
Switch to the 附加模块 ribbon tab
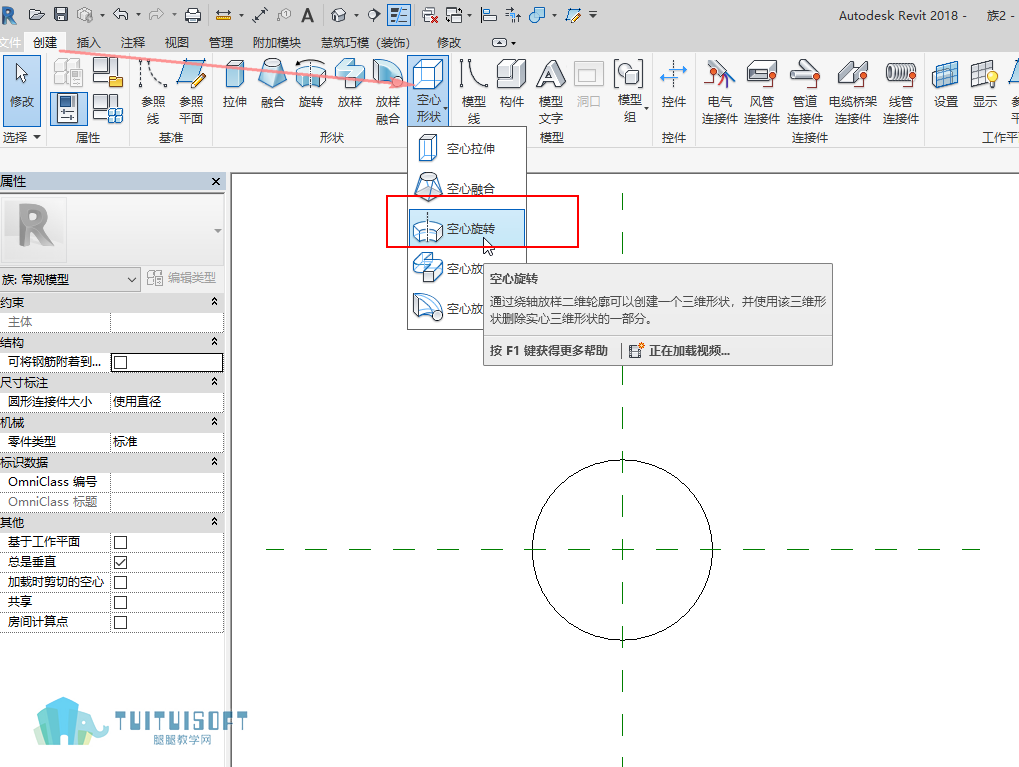click(277, 42)
